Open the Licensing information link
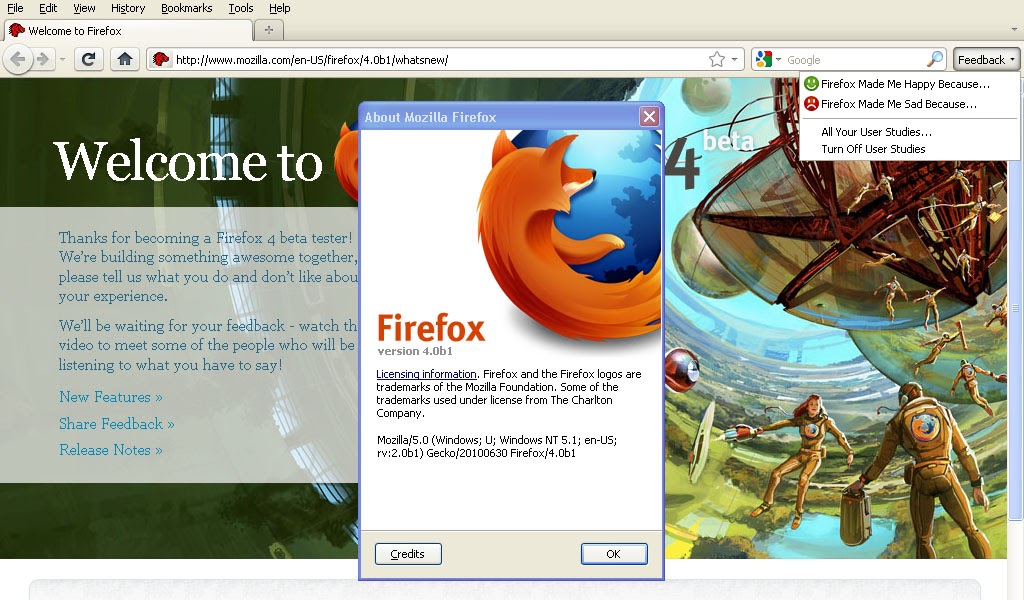 [426, 374]
